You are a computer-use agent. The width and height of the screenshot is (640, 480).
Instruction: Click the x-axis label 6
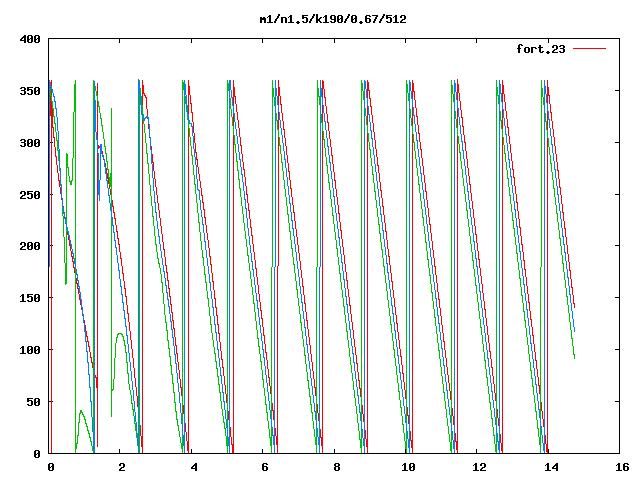265,467
